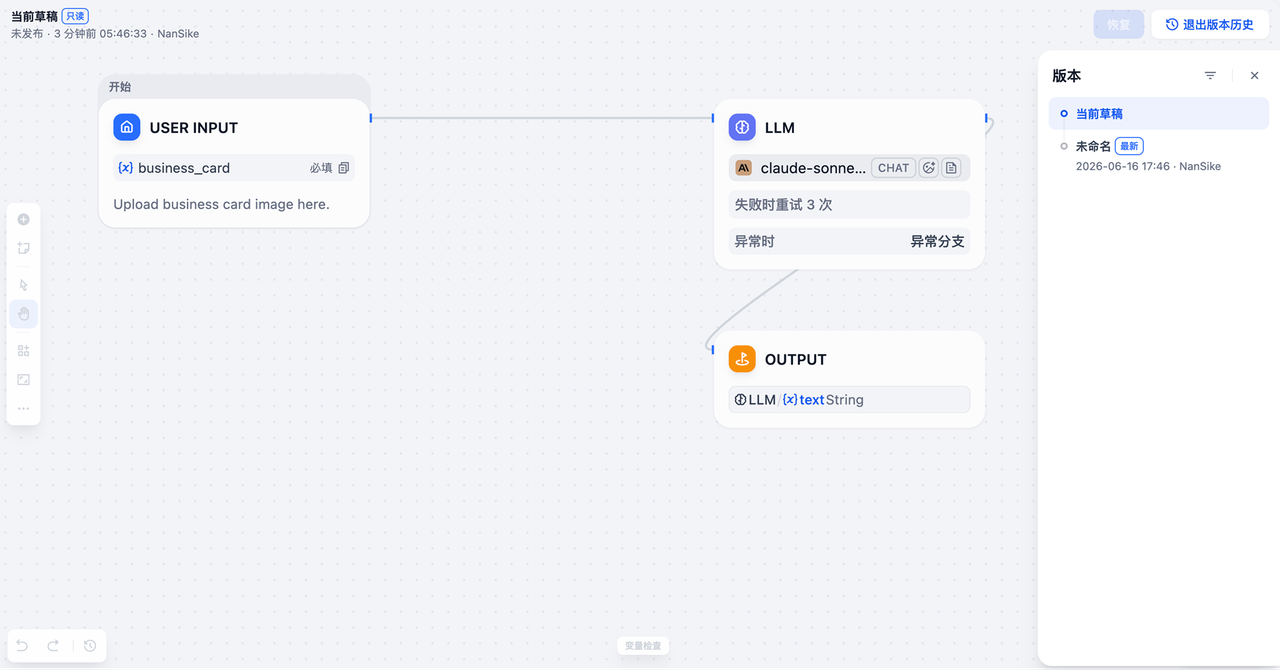Viewport: 1280px width, 670px height.
Task: Click the 恢复 restore button
Action: click(1118, 25)
